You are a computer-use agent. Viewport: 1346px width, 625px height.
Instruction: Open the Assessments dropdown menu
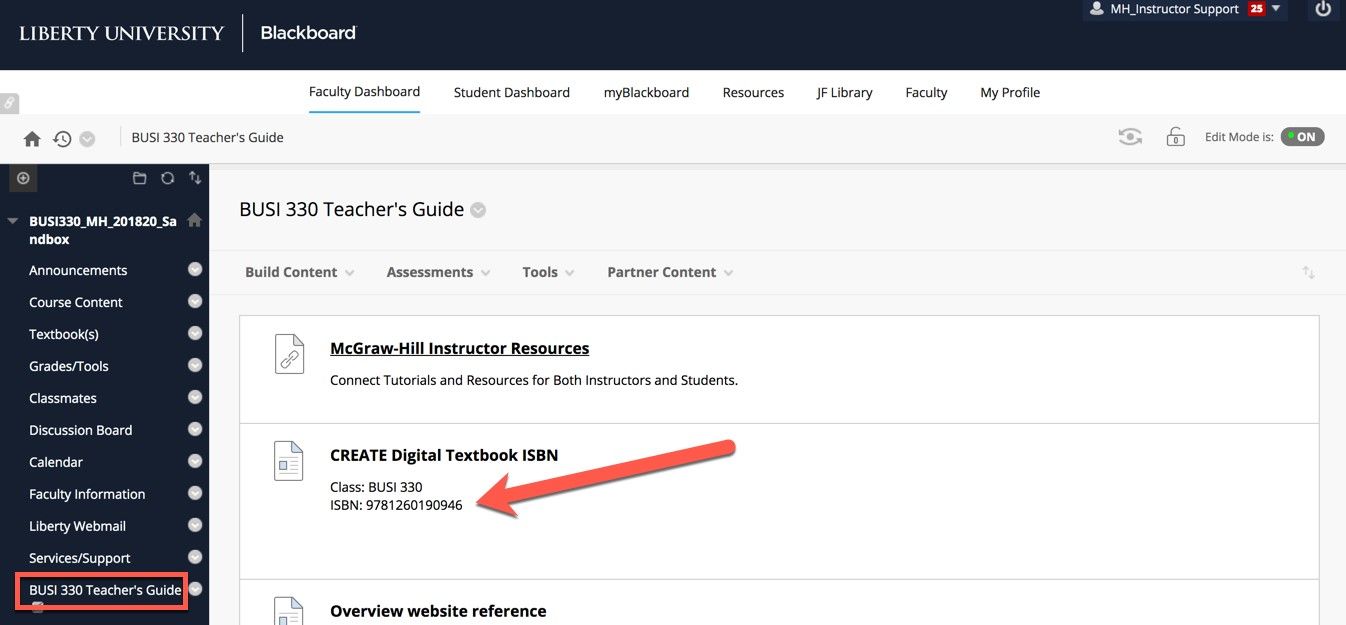click(x=439, y=272)
